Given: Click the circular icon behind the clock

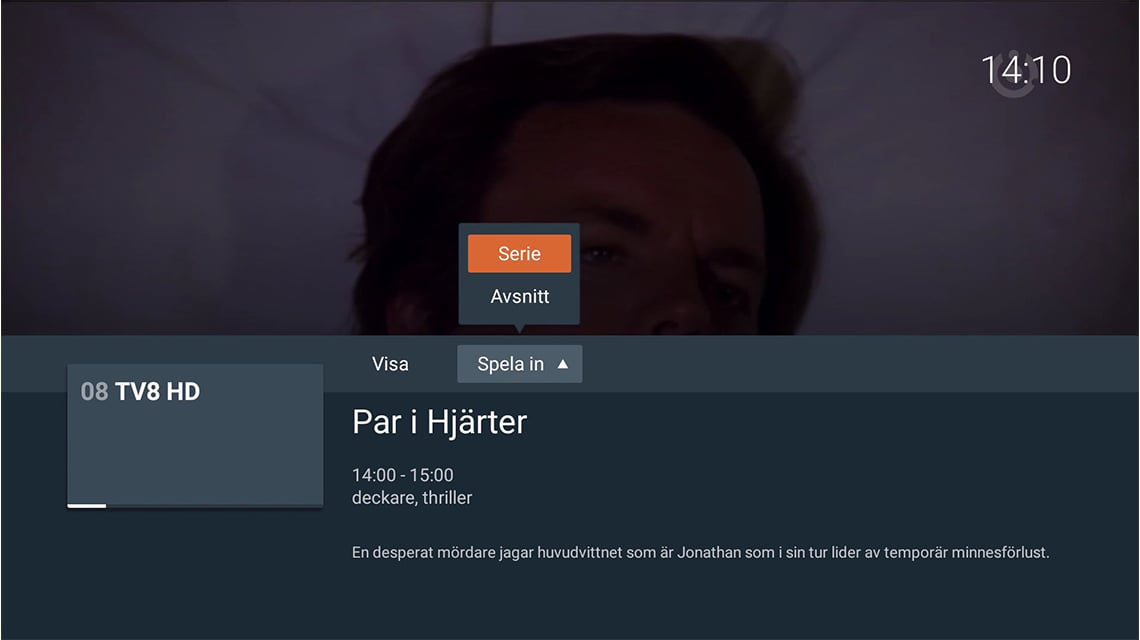Looking at the screenshot, I should pos(1013,74).
